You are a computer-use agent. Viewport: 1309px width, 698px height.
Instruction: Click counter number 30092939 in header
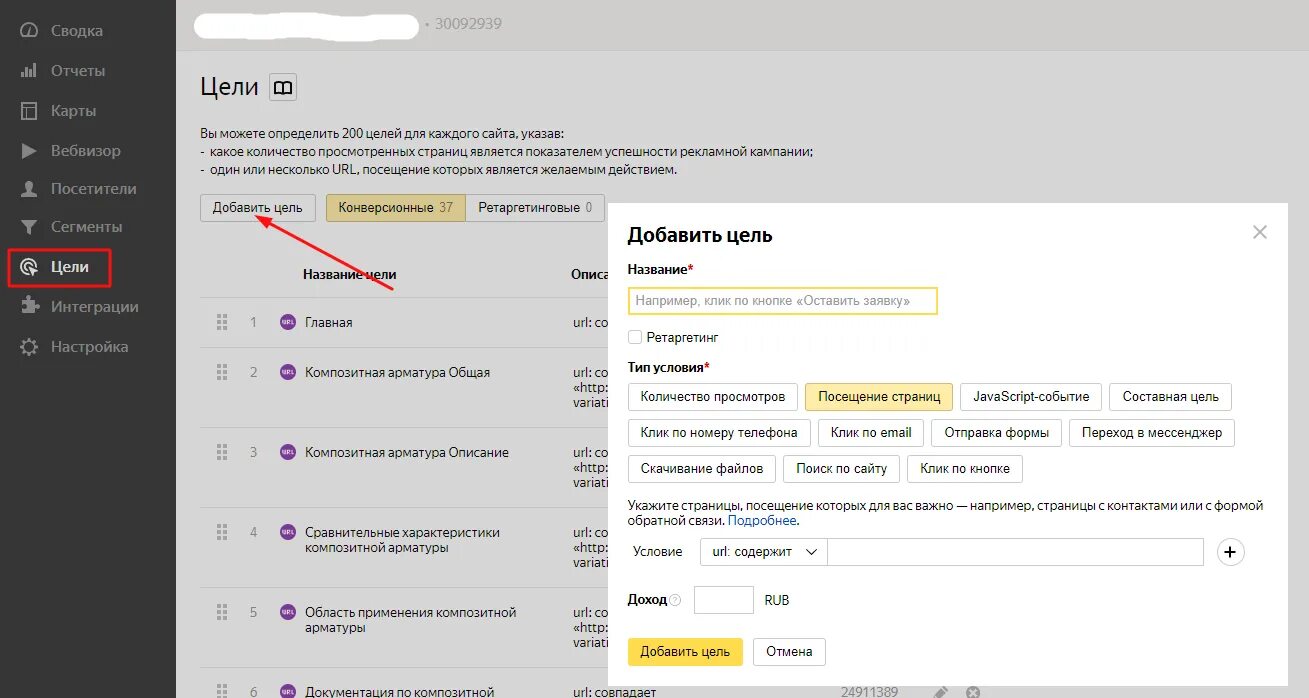(468, 24)
